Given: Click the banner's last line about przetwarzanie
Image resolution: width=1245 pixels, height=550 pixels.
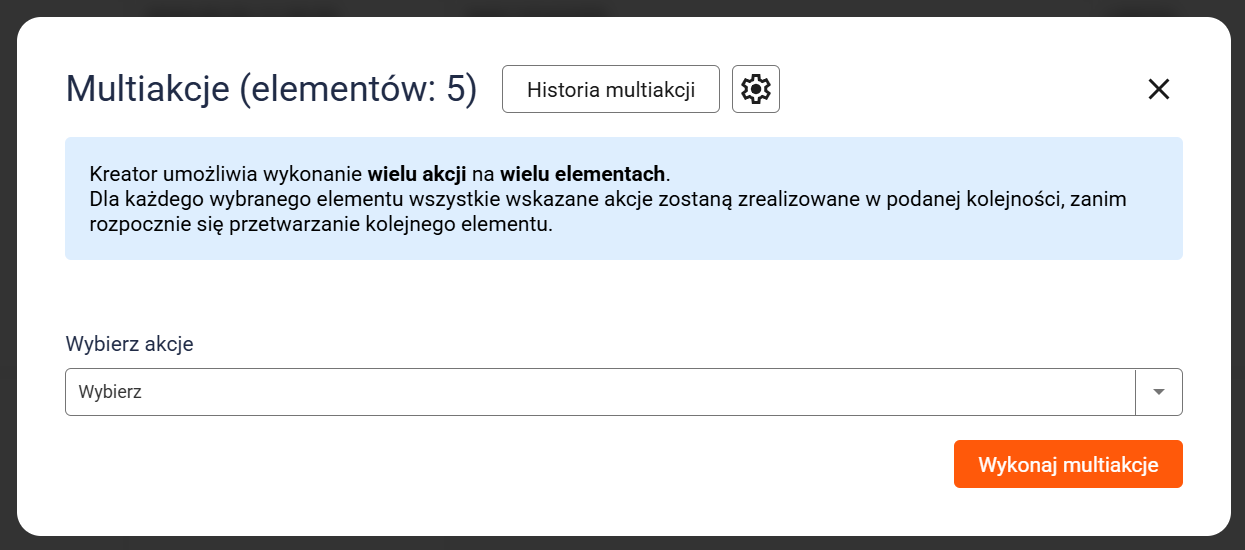Looking at the screenshot, I should pyautogui.click(x=320, y=225).
